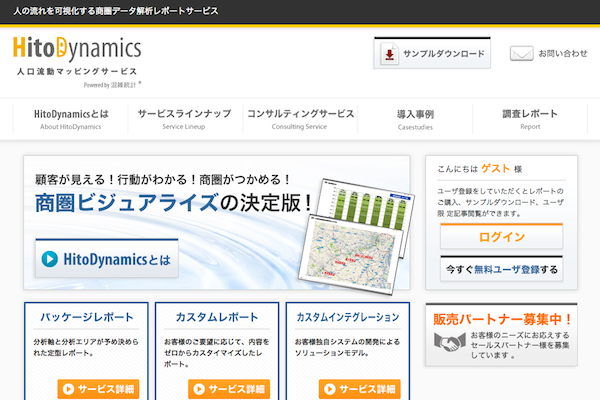Click the HitoDynamics logo
The image size is (600, 400).
tap(77, 49)
